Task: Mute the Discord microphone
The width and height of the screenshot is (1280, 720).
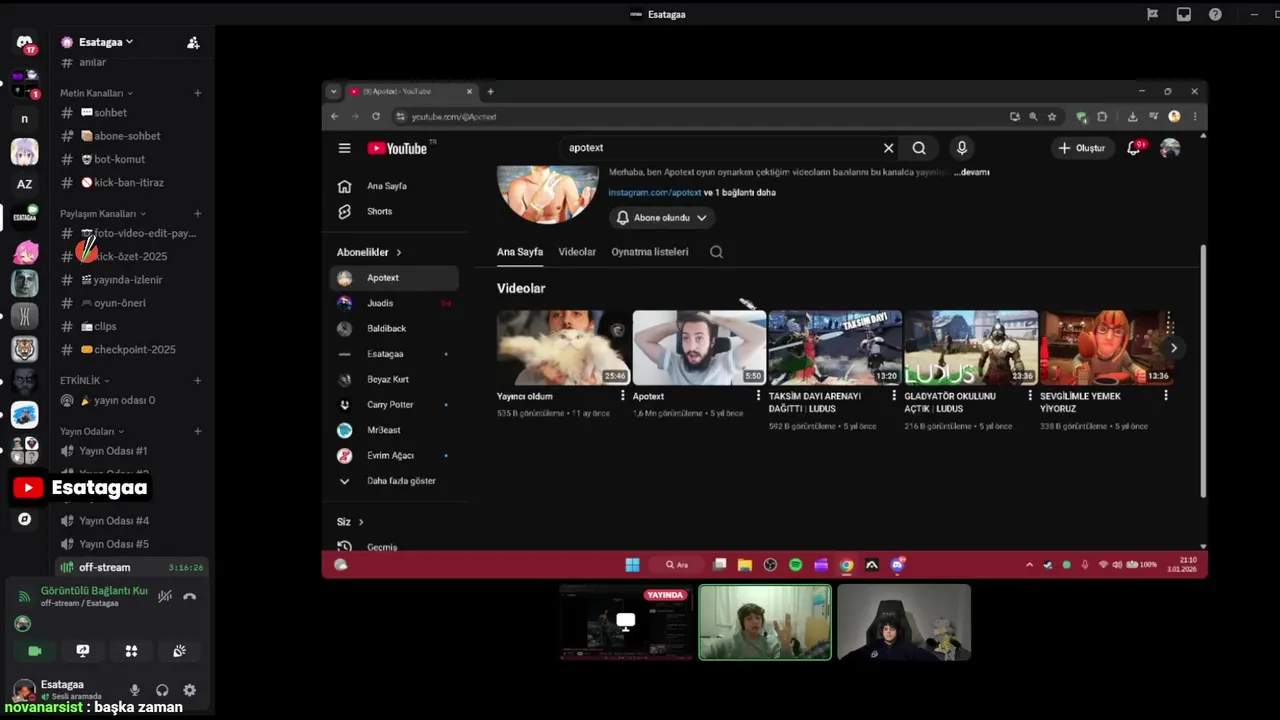Action: (135, 690)
